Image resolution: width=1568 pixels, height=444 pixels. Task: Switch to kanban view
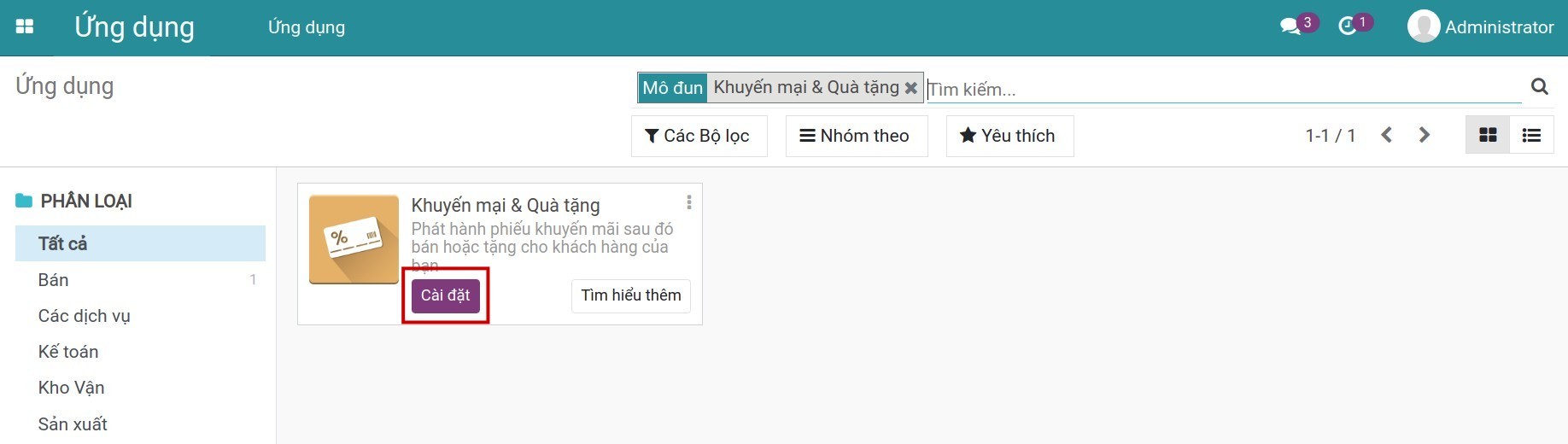coord(1488,135)
